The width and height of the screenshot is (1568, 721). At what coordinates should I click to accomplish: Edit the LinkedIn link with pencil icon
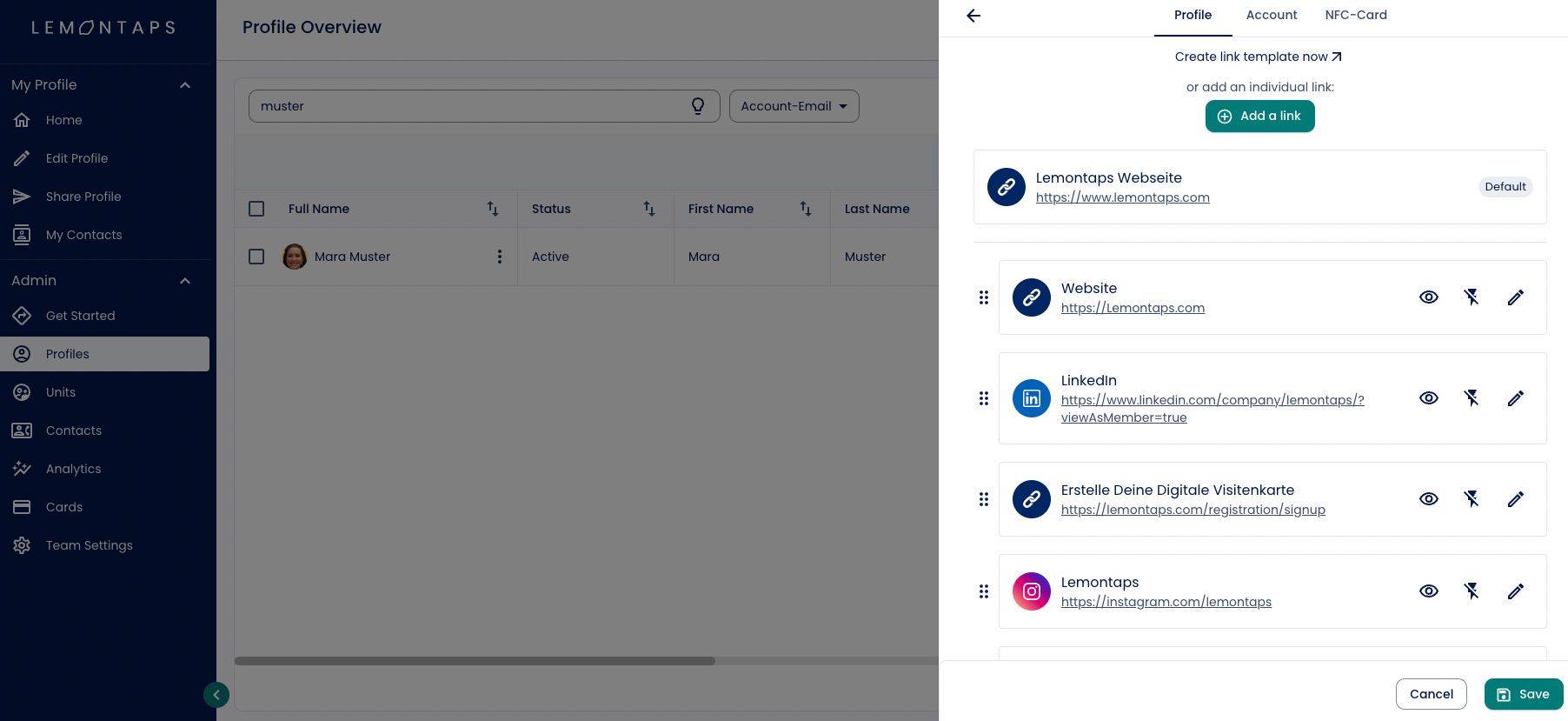tap(1516, 398)
